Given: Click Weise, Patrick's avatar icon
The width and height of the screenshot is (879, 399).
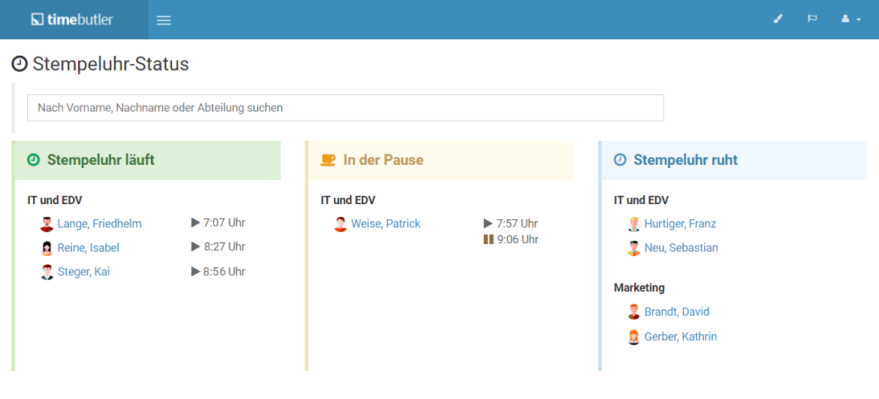Looking at the screenshot, I should click(x=340, y=224).
